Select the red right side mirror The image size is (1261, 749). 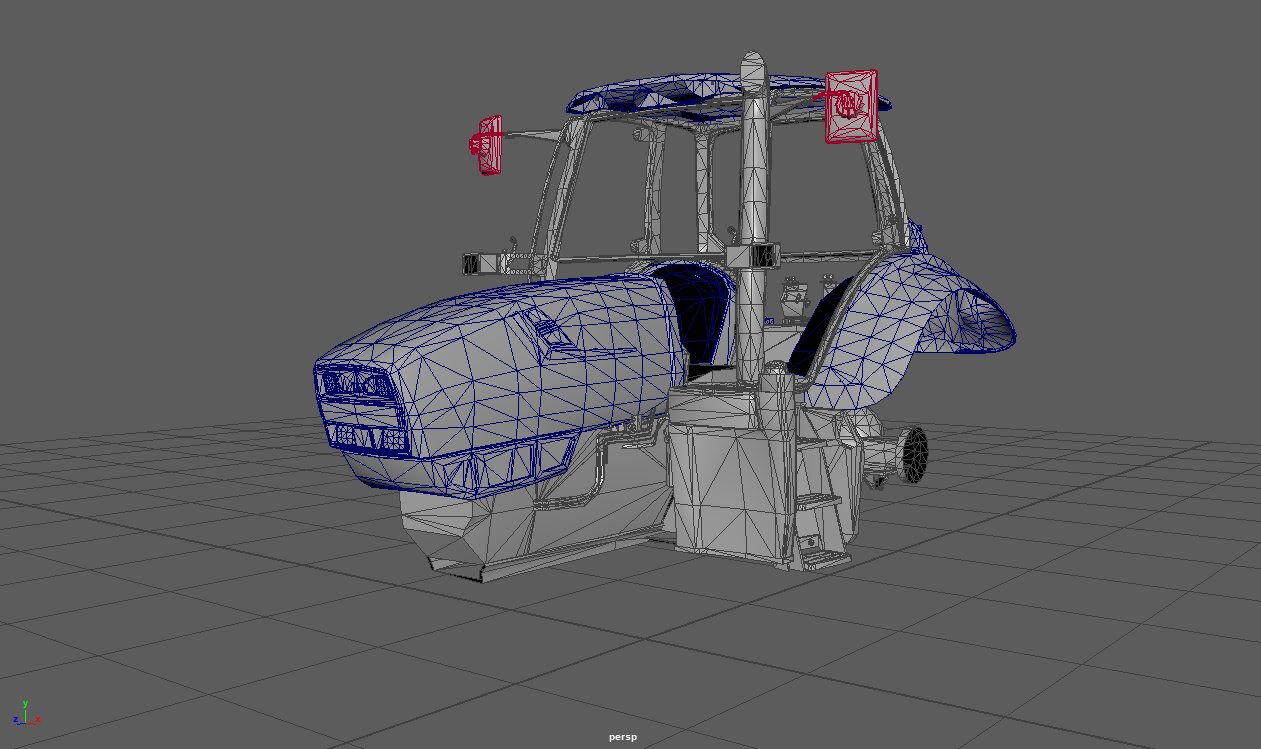[x=851, y=106]
